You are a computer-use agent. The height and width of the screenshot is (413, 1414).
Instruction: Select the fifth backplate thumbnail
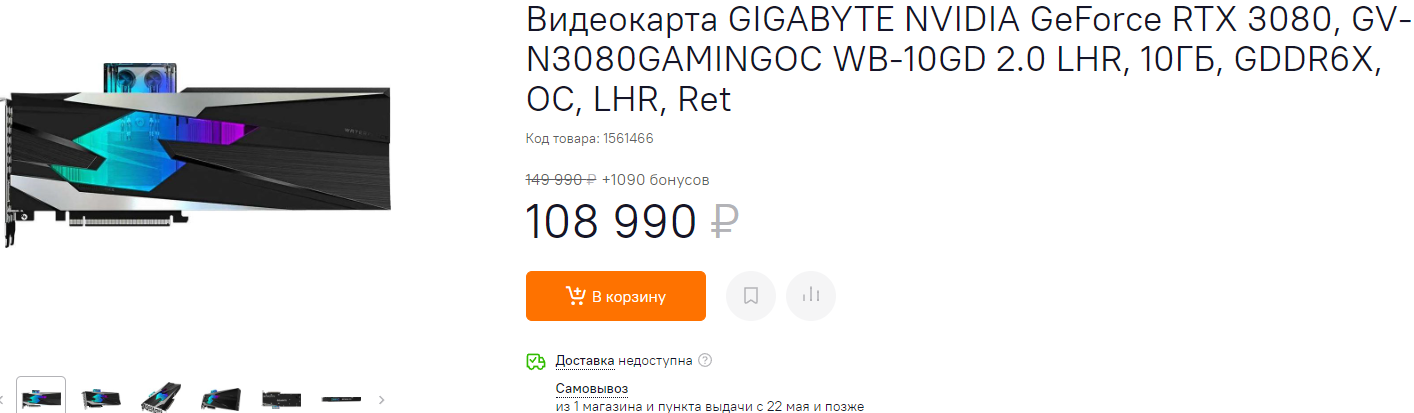click(281, 397)
